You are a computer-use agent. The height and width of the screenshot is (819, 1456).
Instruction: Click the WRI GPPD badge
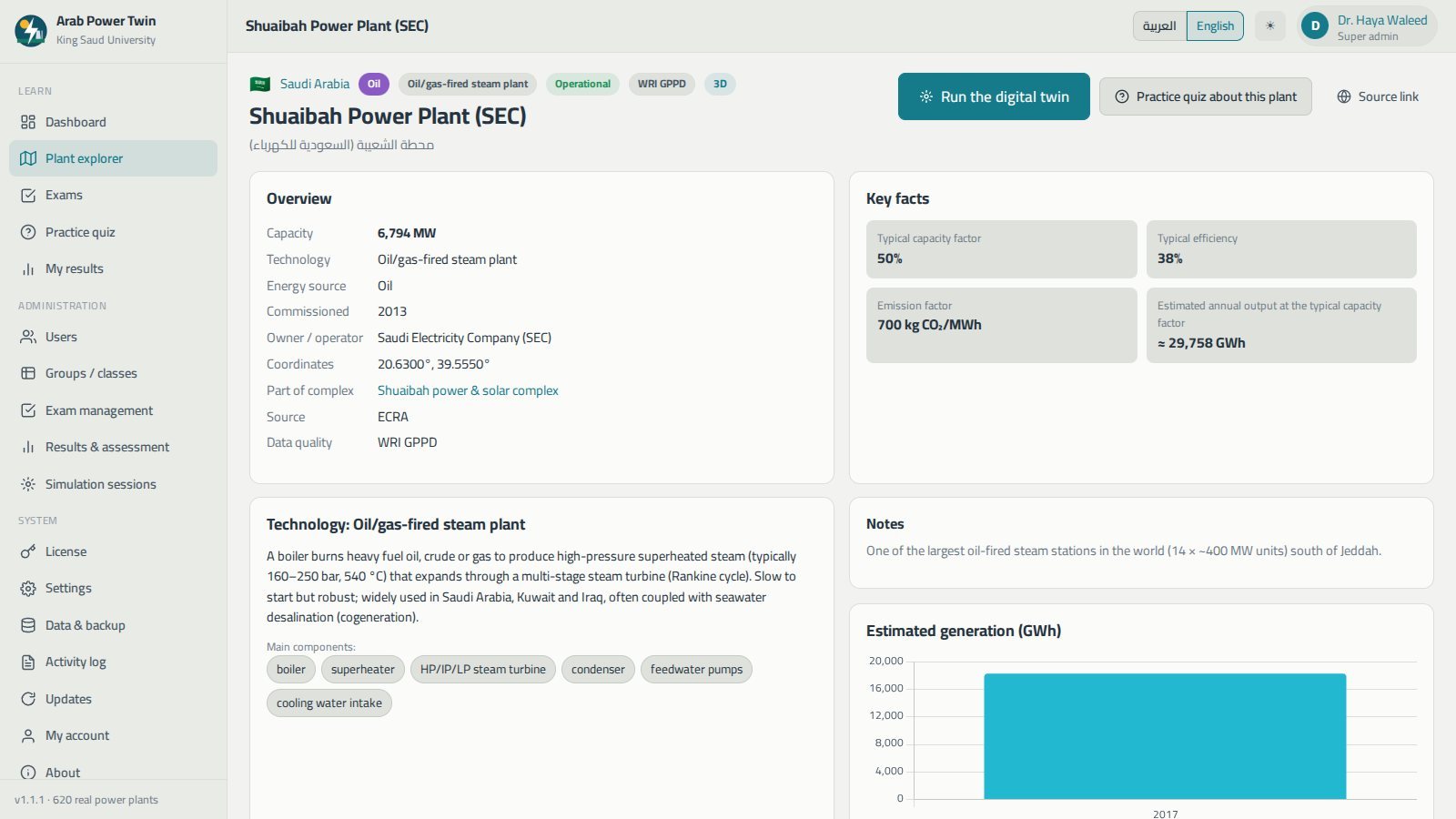tap(662, 84)
